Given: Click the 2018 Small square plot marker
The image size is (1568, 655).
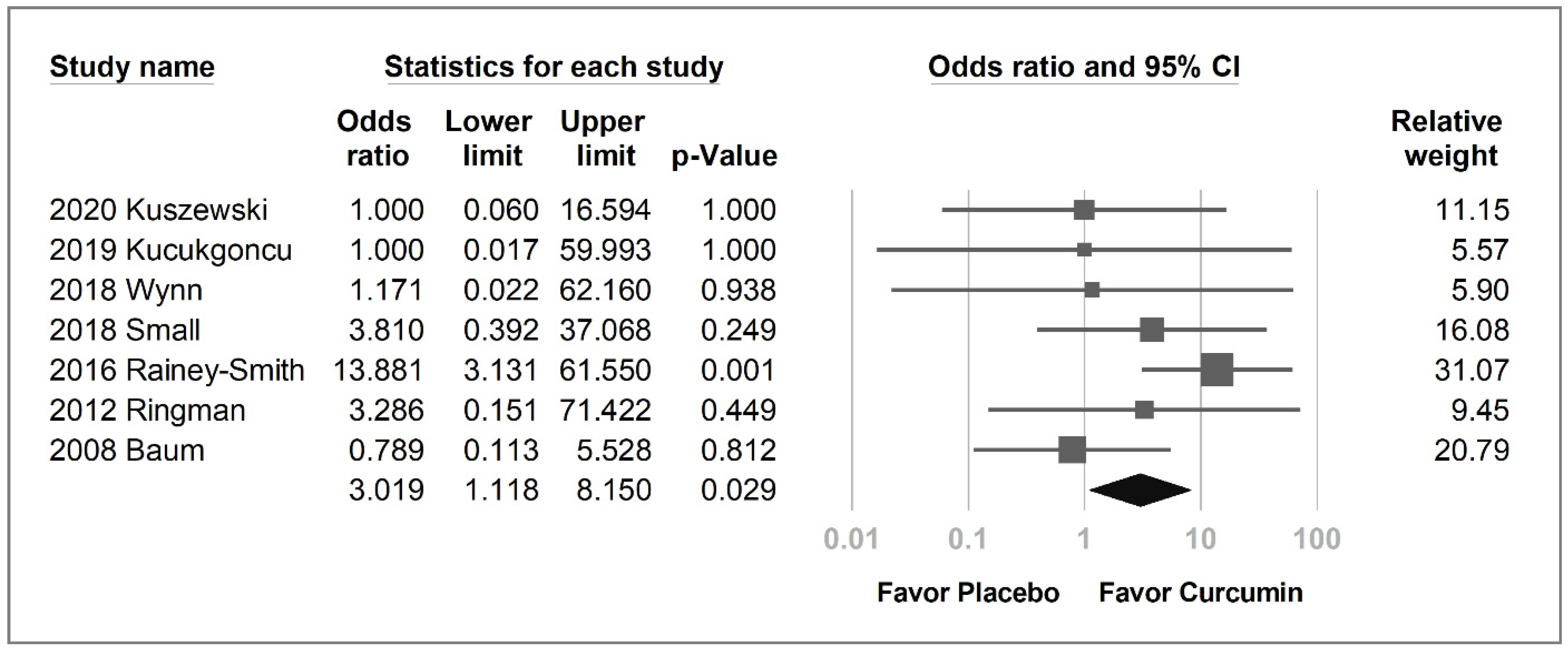Looking at the screenshot, I should tap(1152, 329).
